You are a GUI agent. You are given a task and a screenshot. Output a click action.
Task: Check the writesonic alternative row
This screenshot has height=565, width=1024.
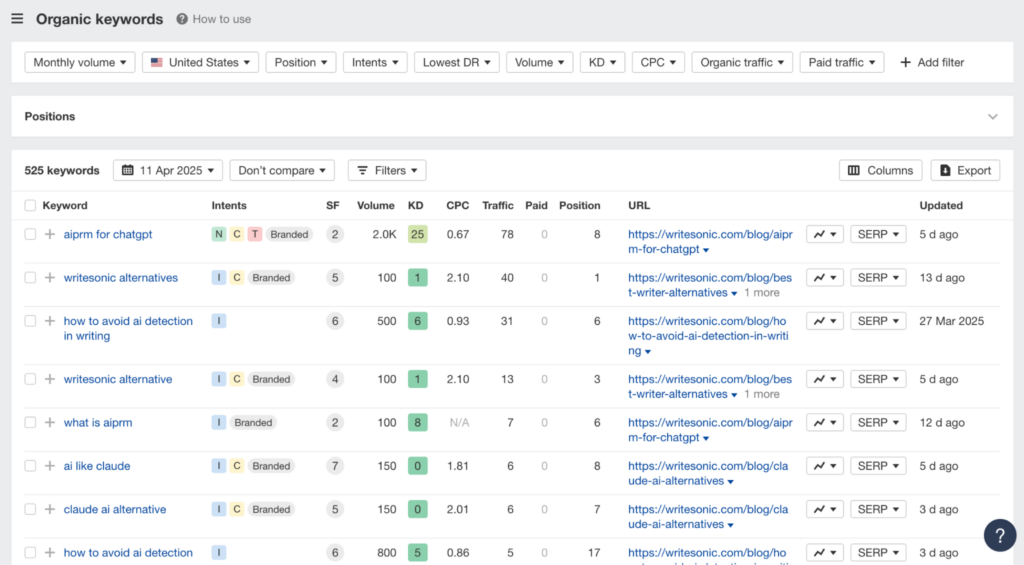[x=30, y=379]
